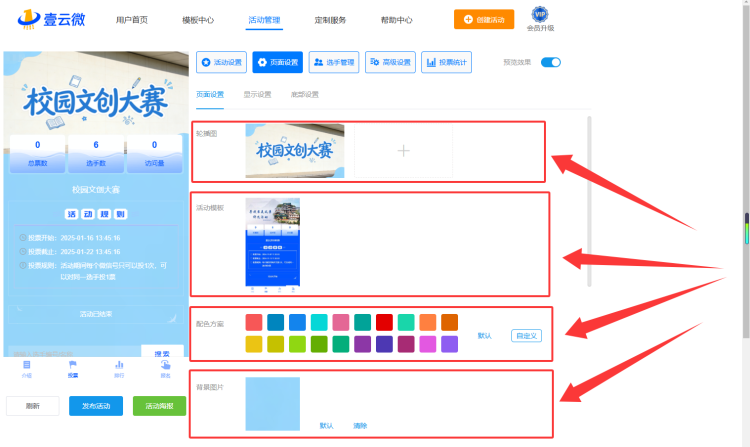Viewport: 750px width, 447px height.
Task: Open 高级设置 gear sliders button
Action: tap(390, 62)
